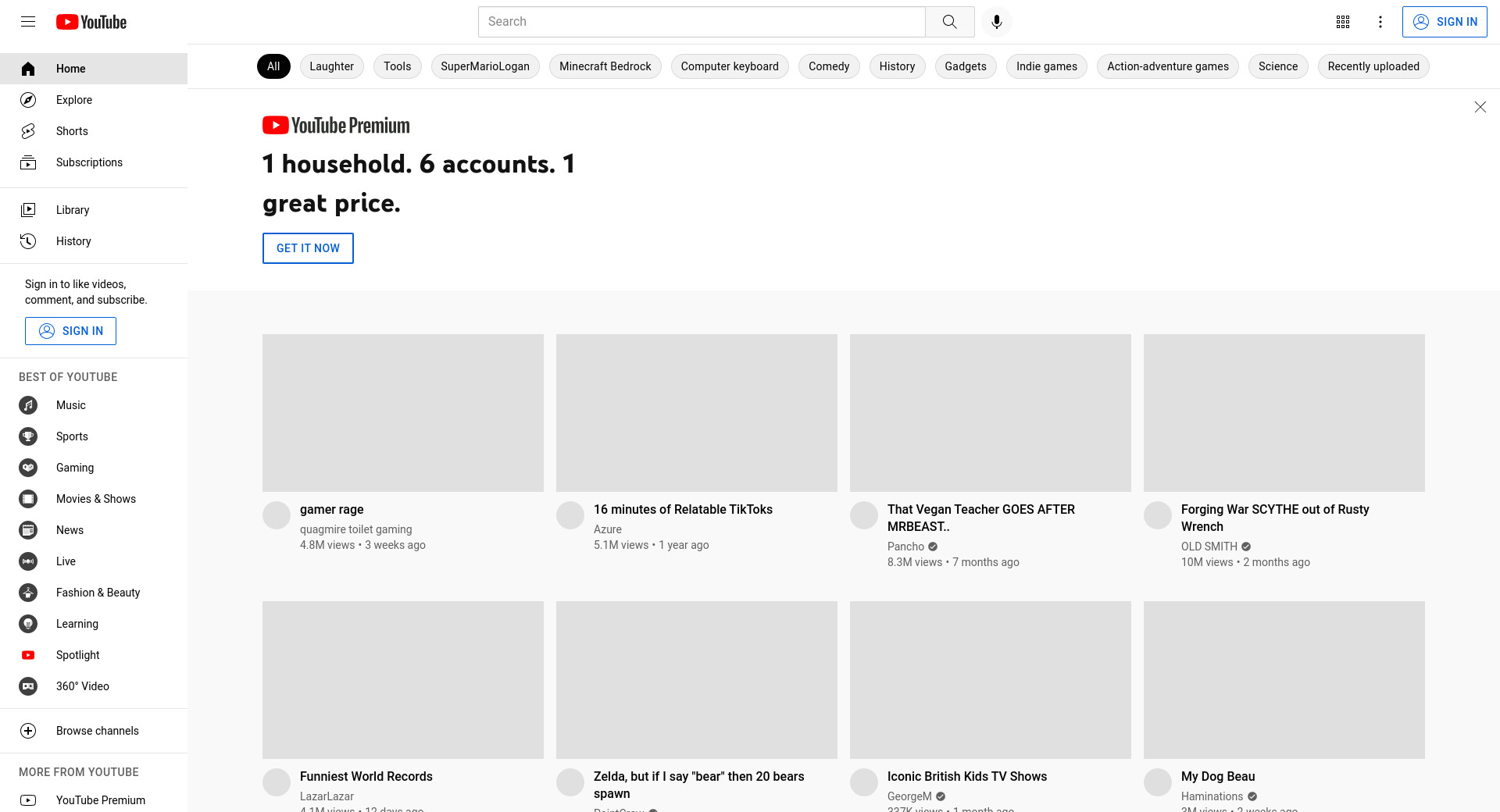
Task: Focus the Search input field
Action: pos(702,22)
